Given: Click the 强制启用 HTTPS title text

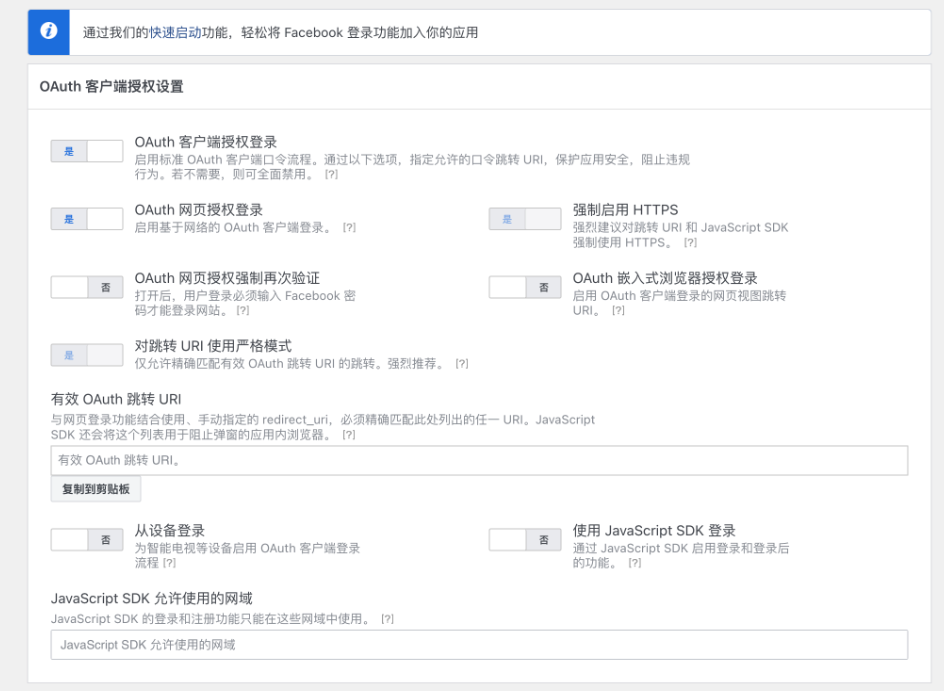Looking at the screenshot, I should [x=626, y=210].
